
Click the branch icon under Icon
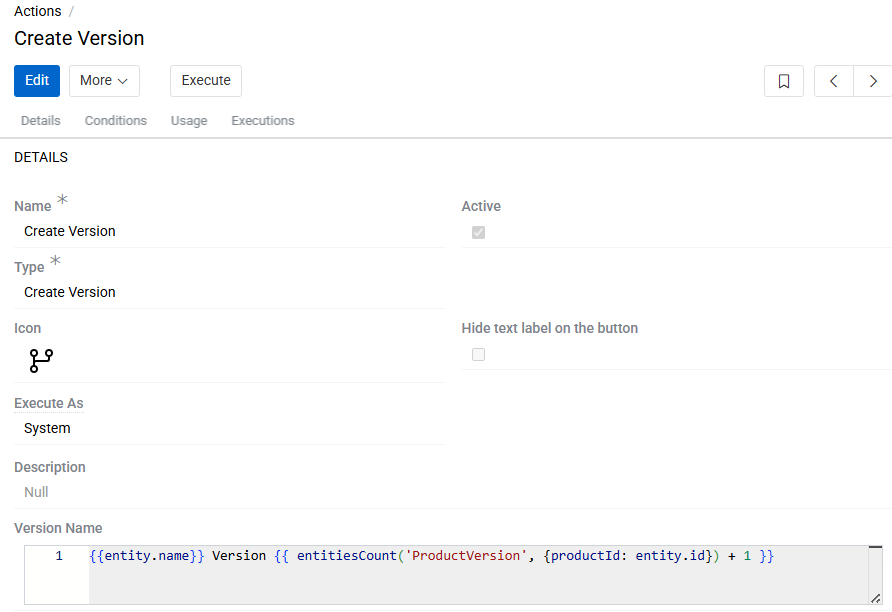tap(41, 360)
